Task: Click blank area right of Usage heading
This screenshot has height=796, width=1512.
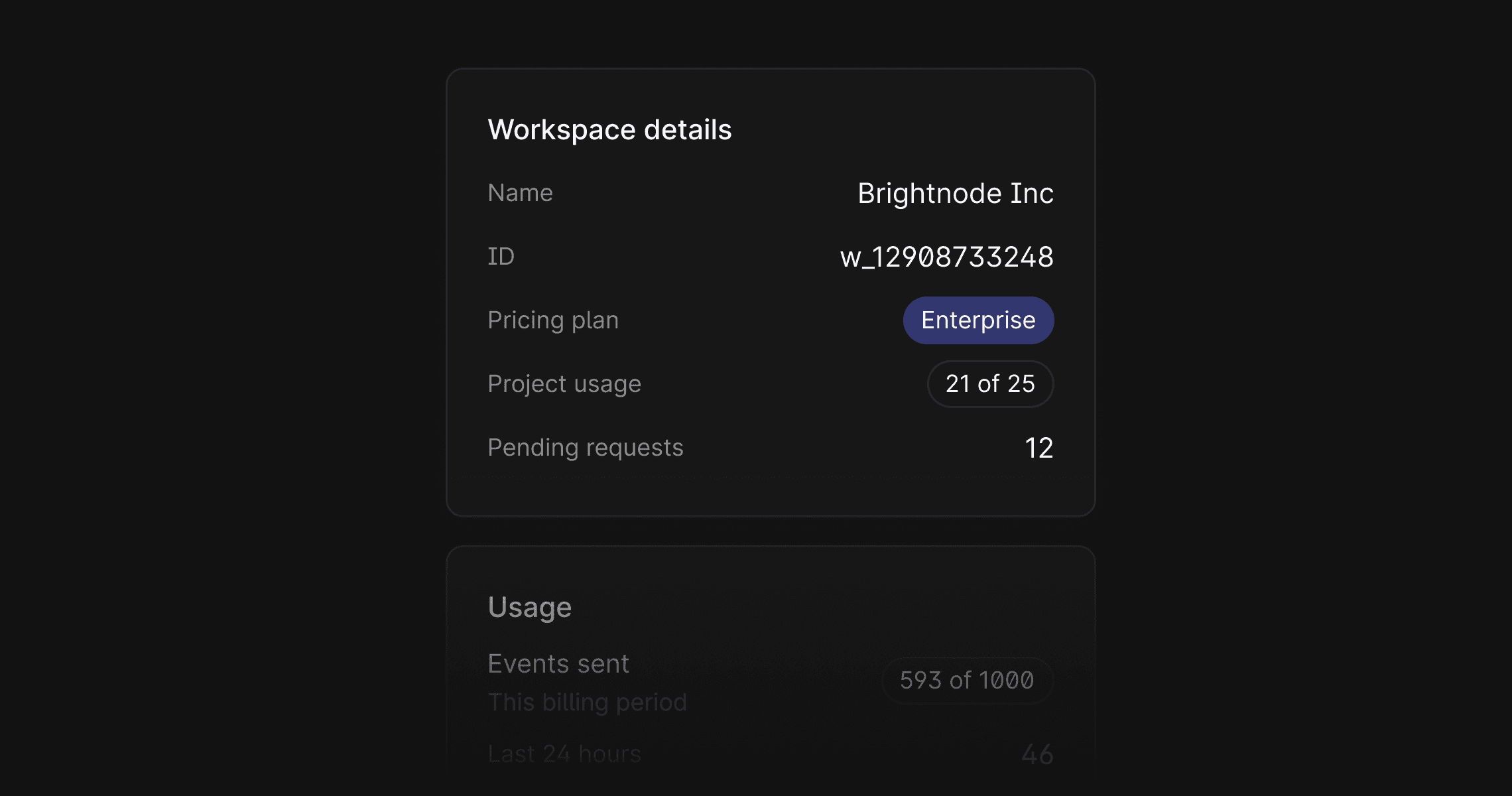Action: coord(829,608)
